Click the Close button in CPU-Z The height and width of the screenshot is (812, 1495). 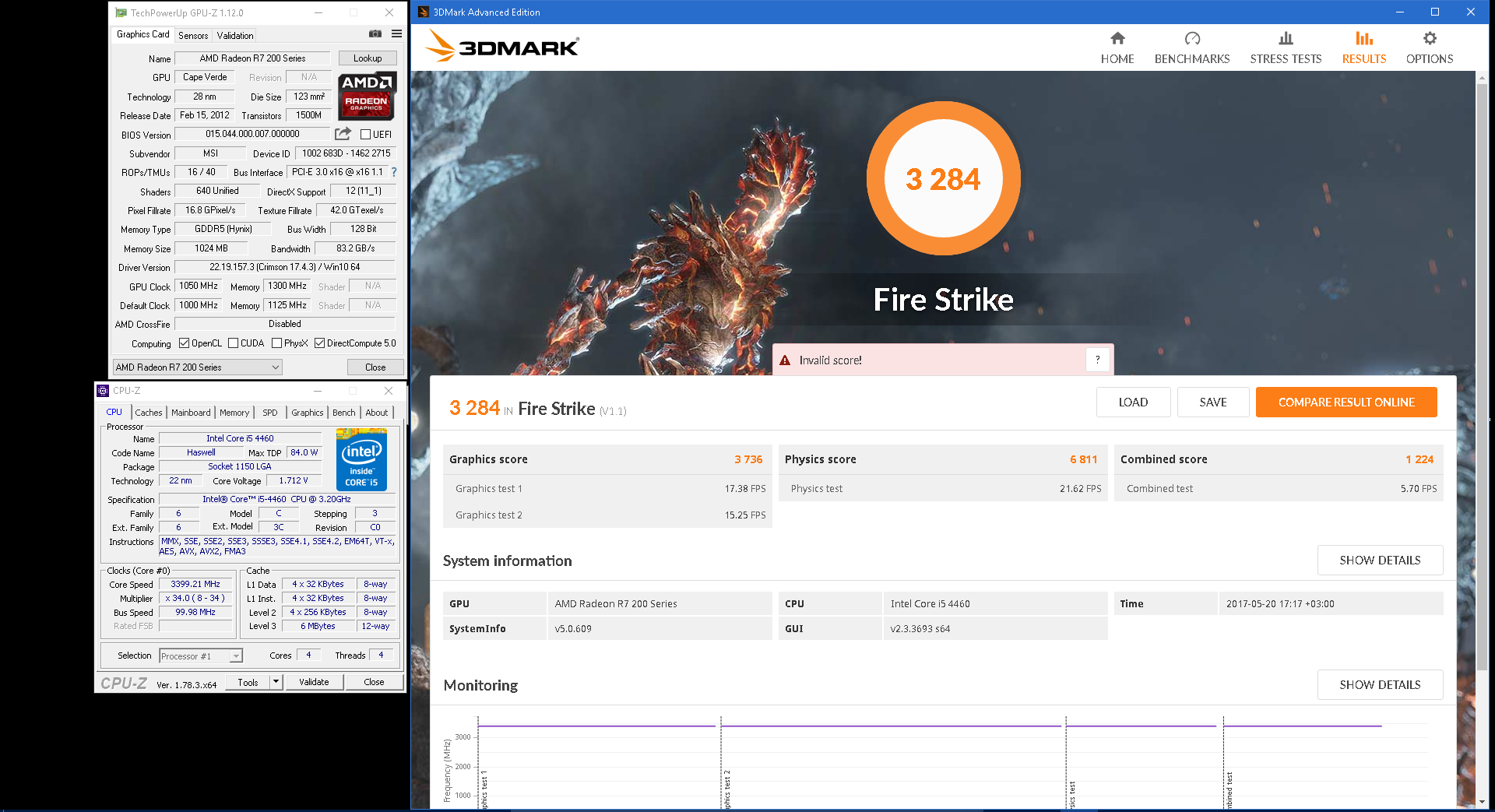point(374,682)
